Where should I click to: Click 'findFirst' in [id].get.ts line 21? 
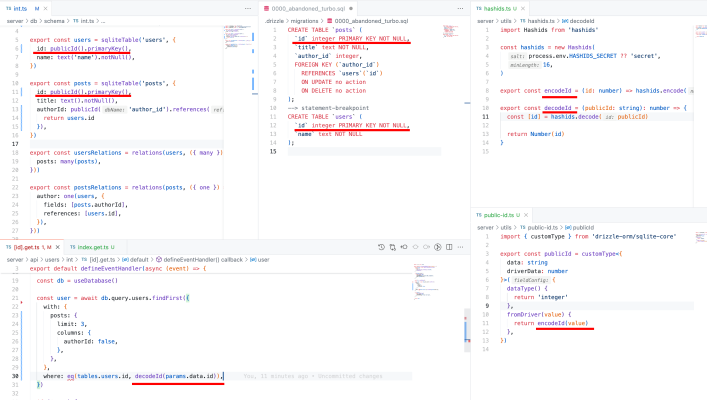point(167,298)
